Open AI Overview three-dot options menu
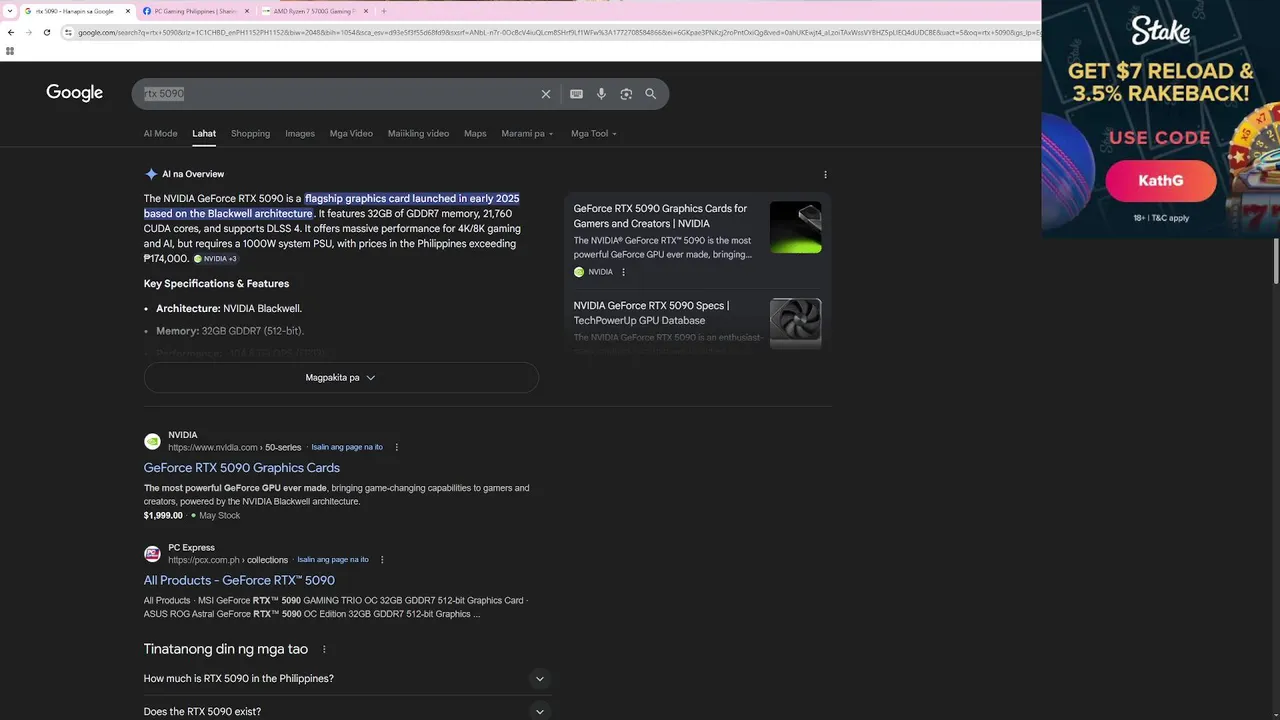This screenshot has height=720, width=1280. (x=825, y=174)
